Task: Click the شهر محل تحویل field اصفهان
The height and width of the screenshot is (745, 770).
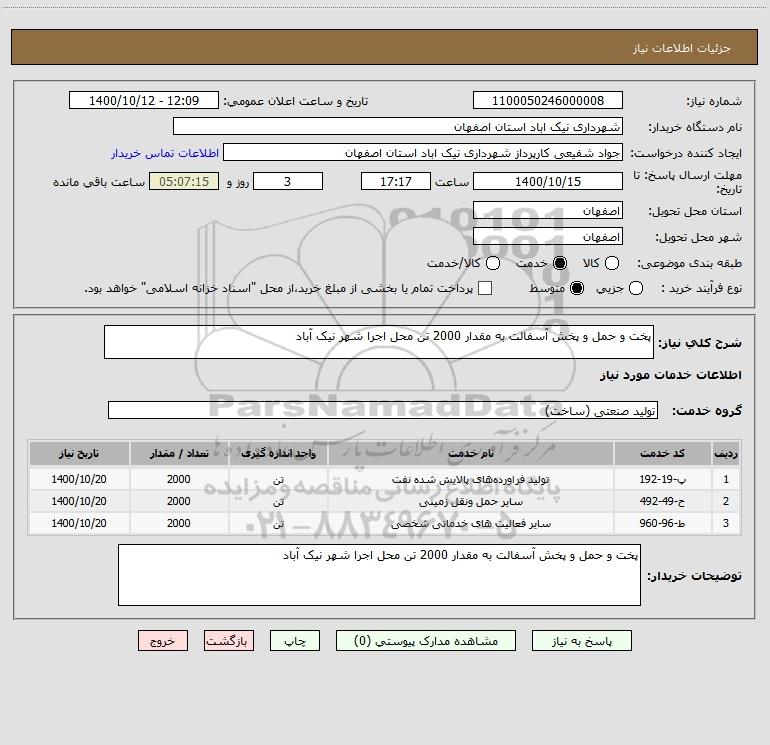Action: 548,236
